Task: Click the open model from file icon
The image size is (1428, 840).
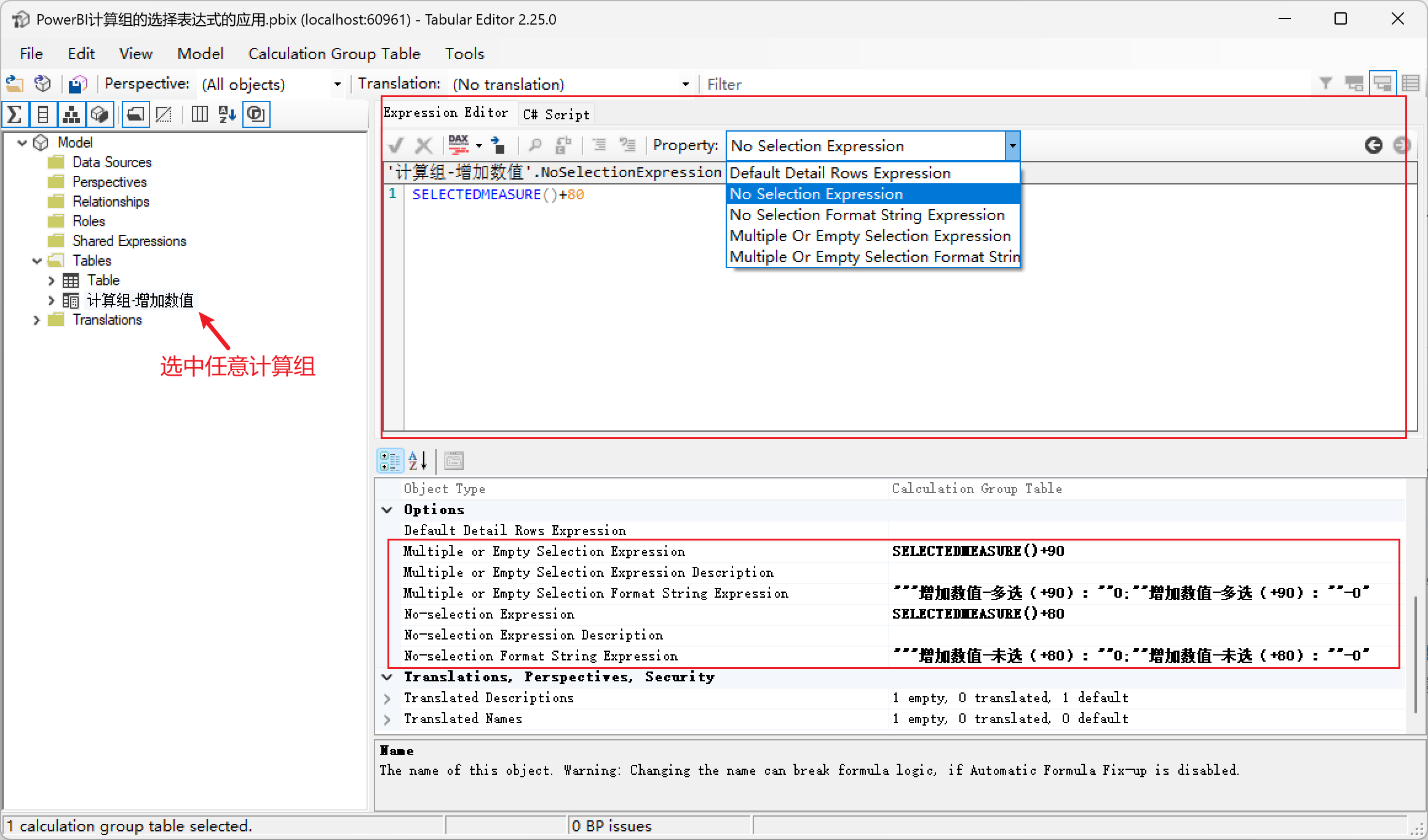Action: (x=14, y=84)
